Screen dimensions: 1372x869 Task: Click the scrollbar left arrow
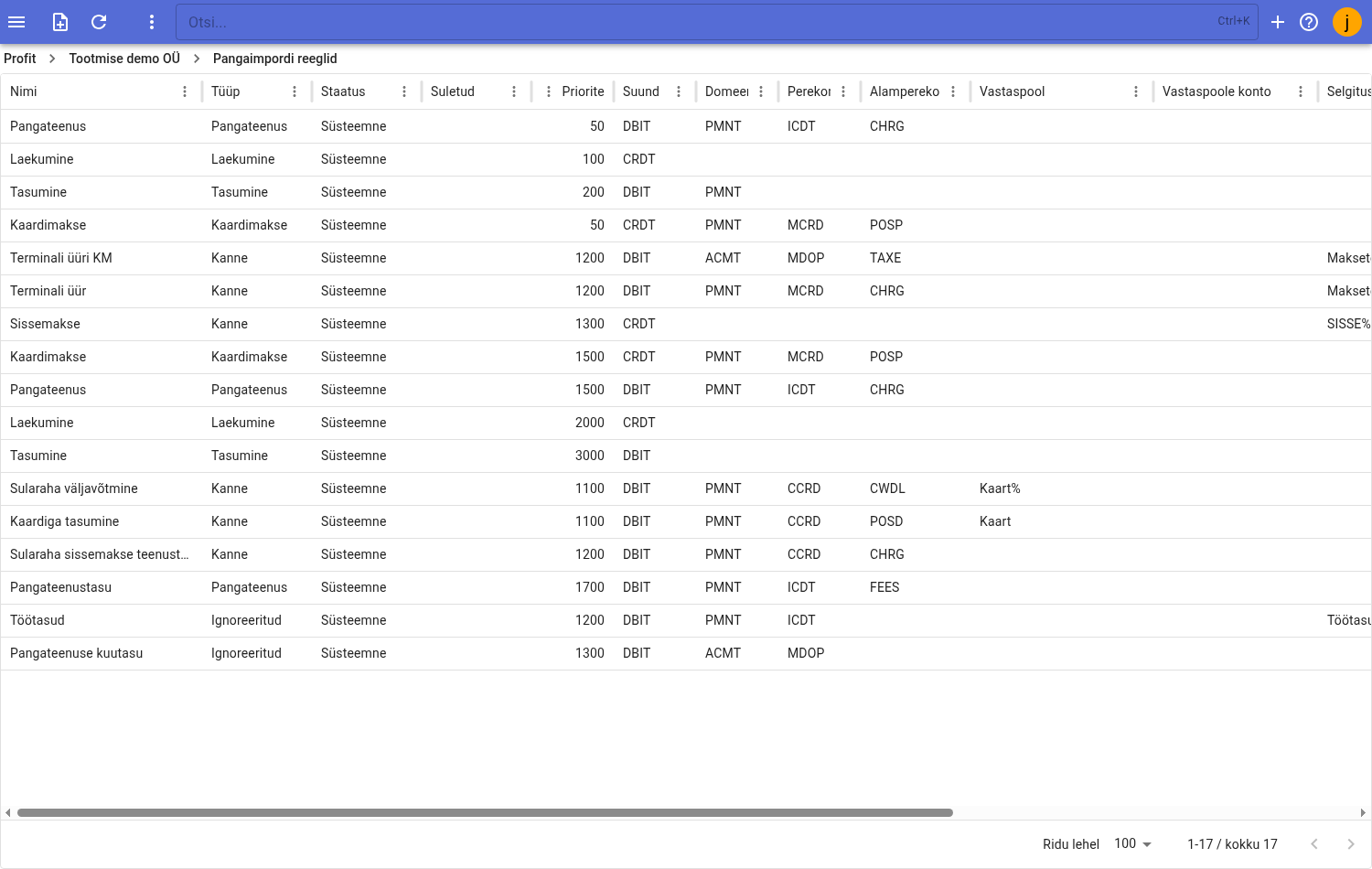[x=8, y=812]
